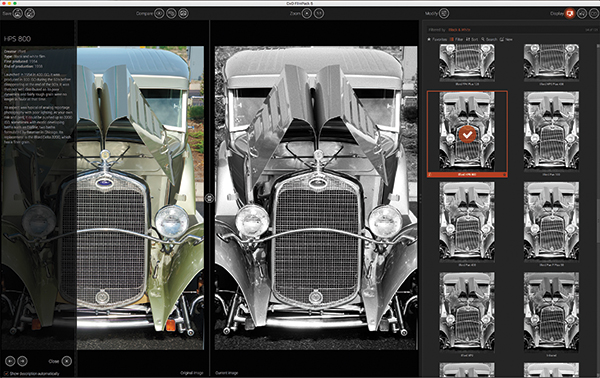Click the eye icon next to Compare
The image size is (600, 378).
[x=159, y=14]
